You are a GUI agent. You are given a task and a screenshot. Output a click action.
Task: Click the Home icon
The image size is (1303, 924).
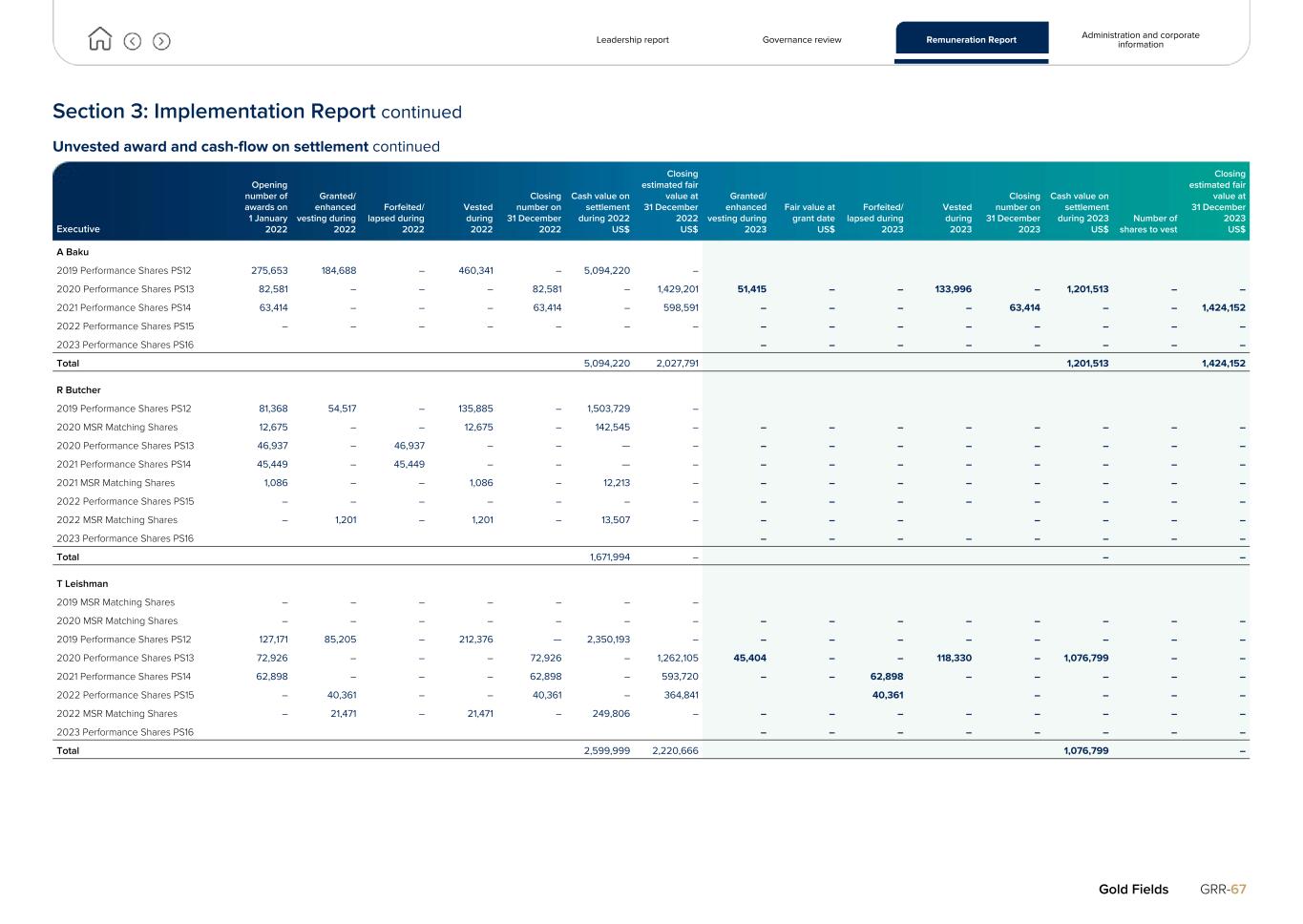tap(99, 40)
